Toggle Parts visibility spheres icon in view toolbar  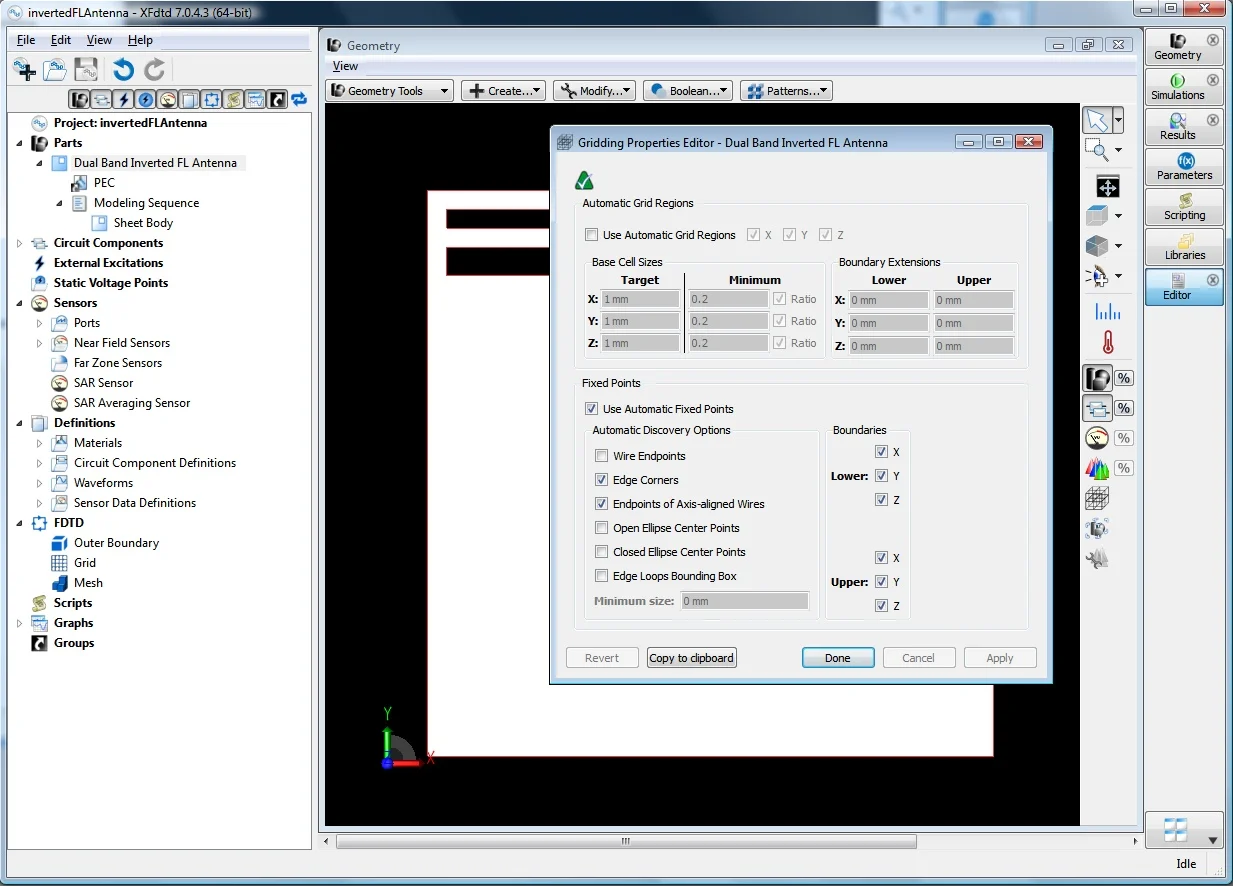[1097, 378]
